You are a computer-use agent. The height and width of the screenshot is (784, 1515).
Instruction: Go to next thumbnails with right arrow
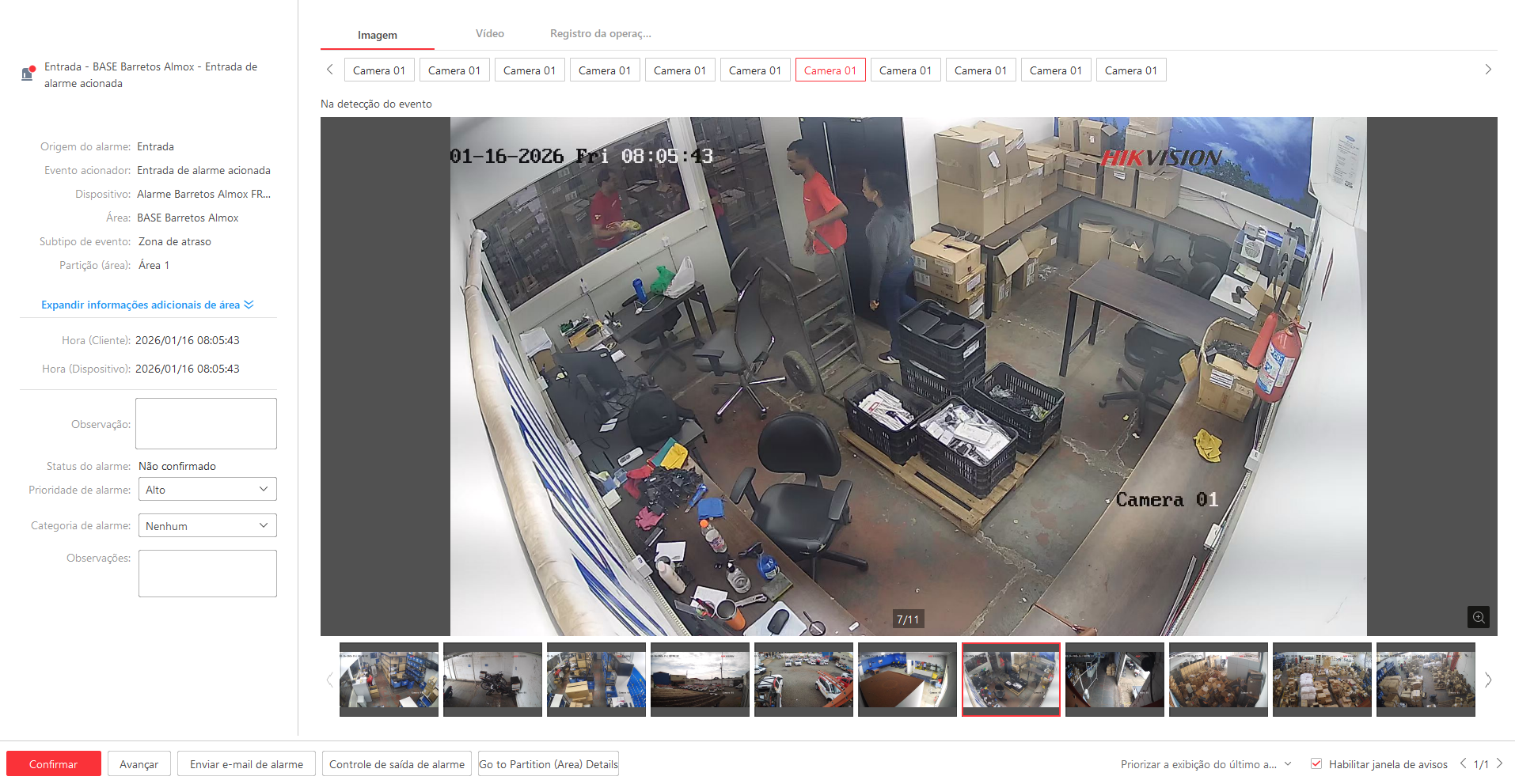(x=1488, y=680)
